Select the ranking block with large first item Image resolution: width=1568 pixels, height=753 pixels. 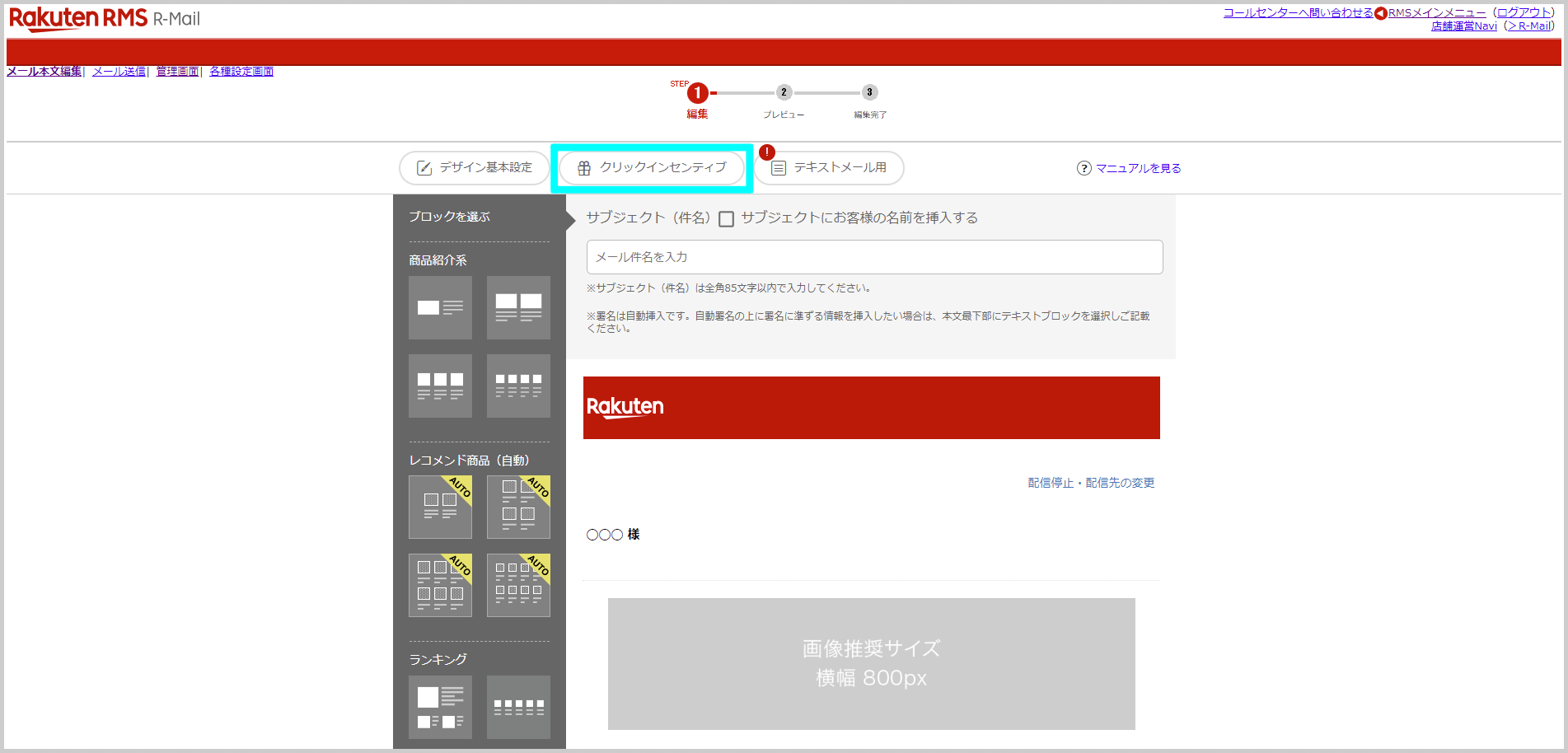click(440, 707)
